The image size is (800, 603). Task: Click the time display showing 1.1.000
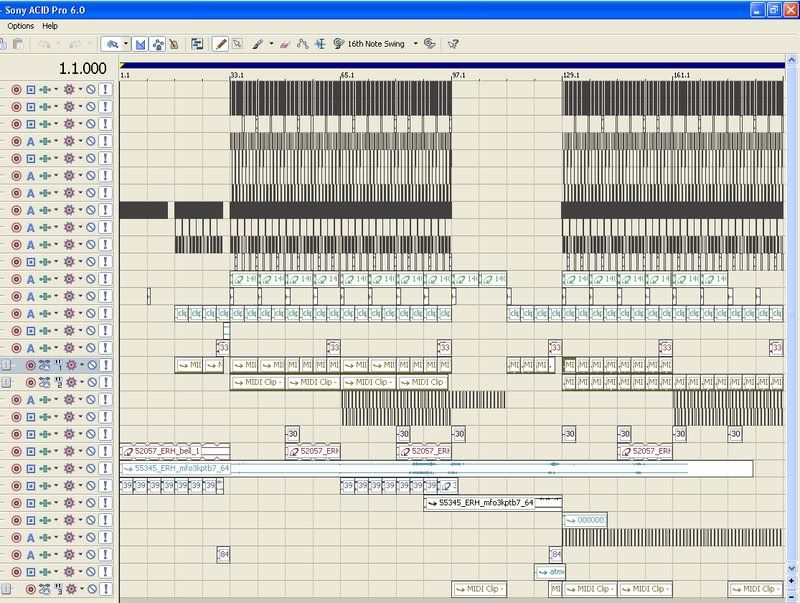click(x=83, y=68)
